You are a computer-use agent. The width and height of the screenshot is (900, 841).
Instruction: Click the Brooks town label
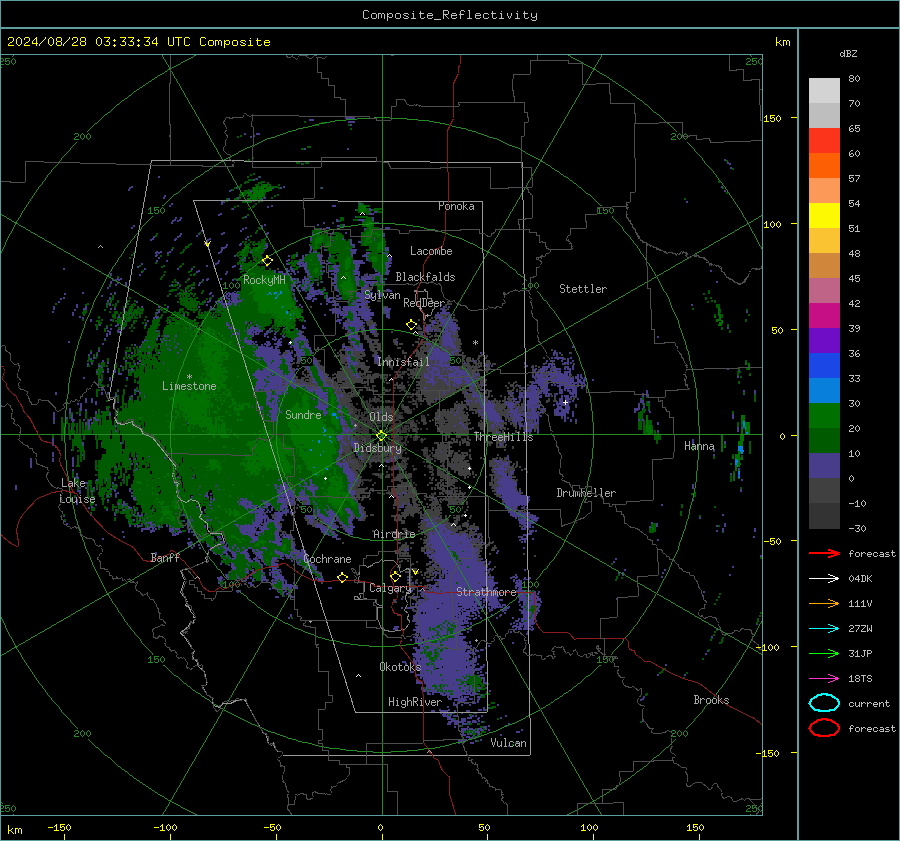711,700
